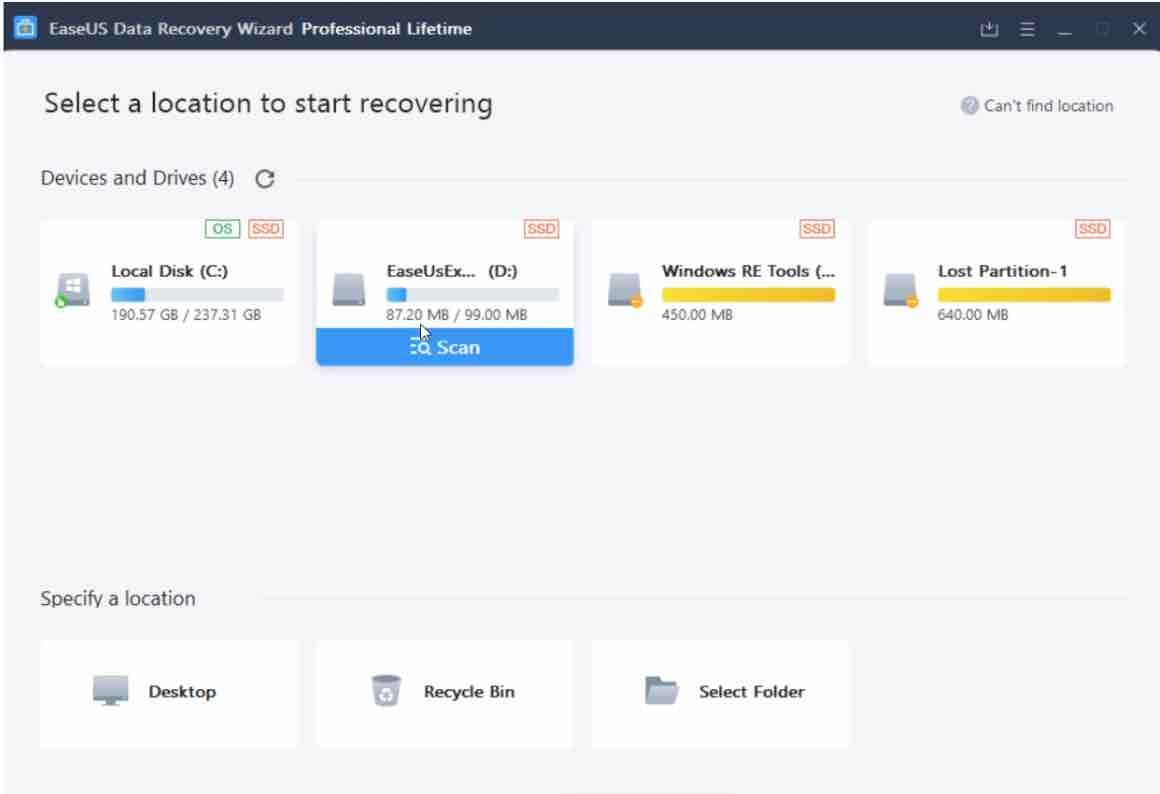The height and width of the screenshot is (794, 1160).
Task: Click the SSD badge on EaseUsEx (D:)
Action: tap(541, 229)
